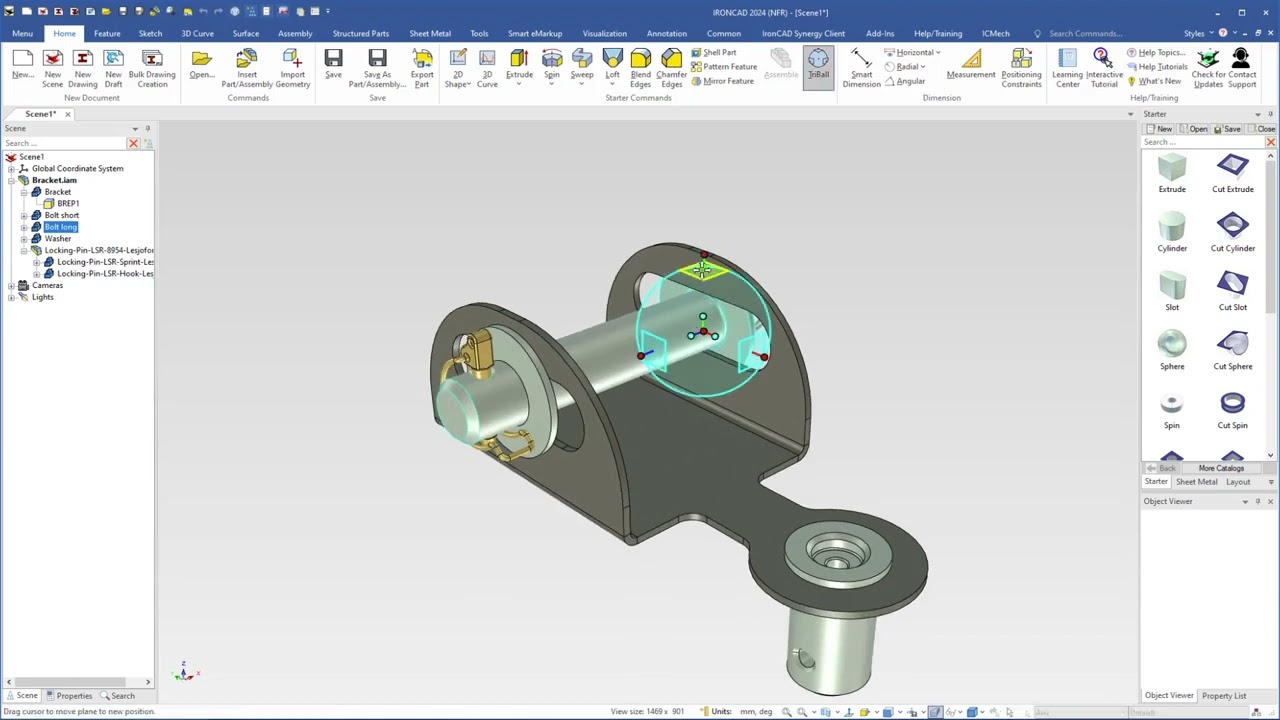
Task: Switch to the Property List tab
Action: pyautogui.click(x=1224, y=696)
